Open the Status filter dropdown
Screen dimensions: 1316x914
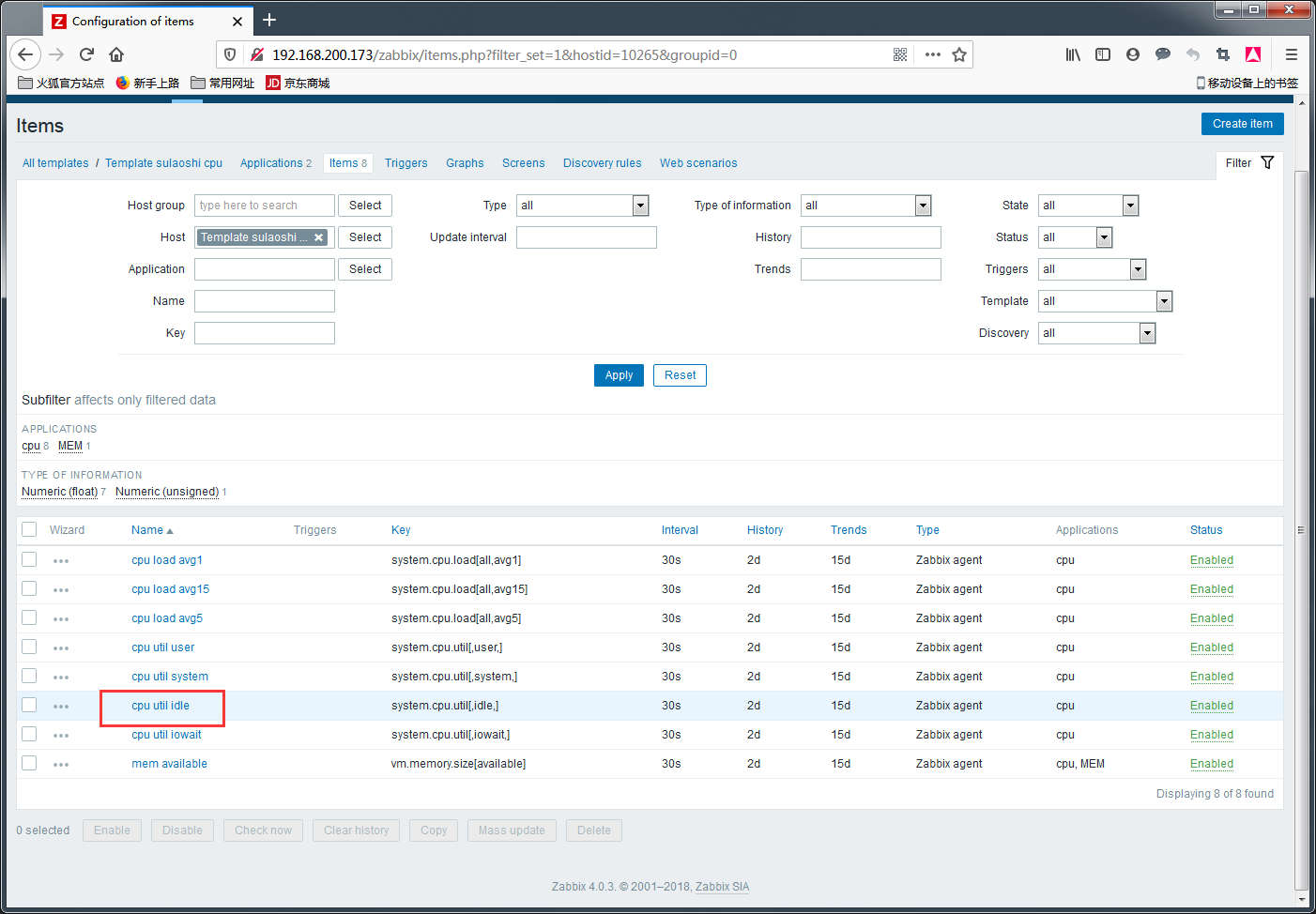pyautogui.click(x=1076, y=237)
